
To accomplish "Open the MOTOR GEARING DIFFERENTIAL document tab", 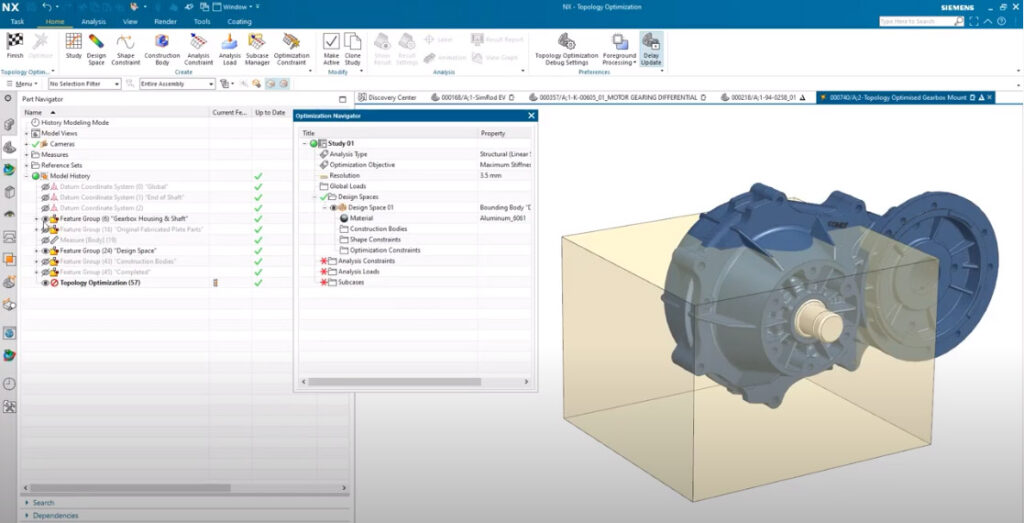I will coord(618,97).
